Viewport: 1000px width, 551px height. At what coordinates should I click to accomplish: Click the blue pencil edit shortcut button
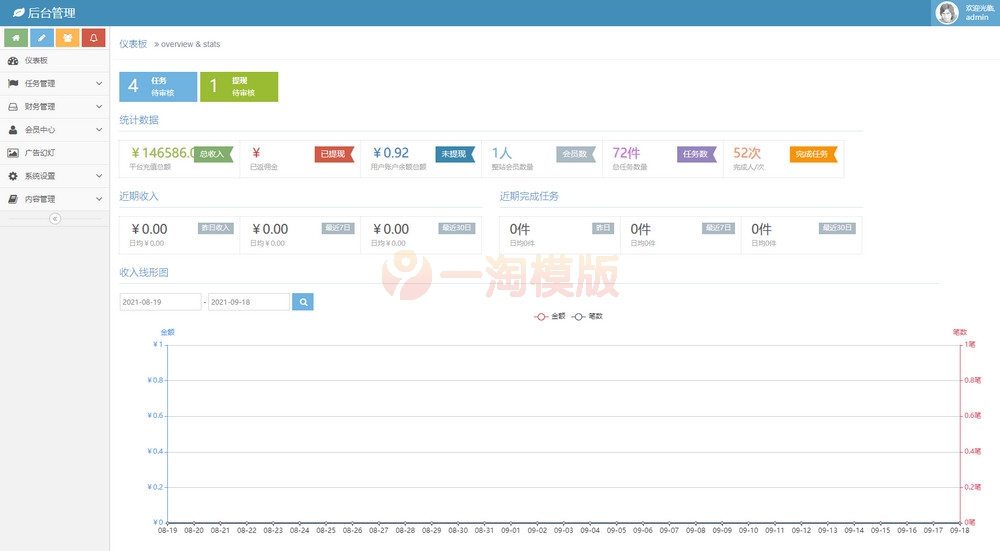tap(41, 38)
